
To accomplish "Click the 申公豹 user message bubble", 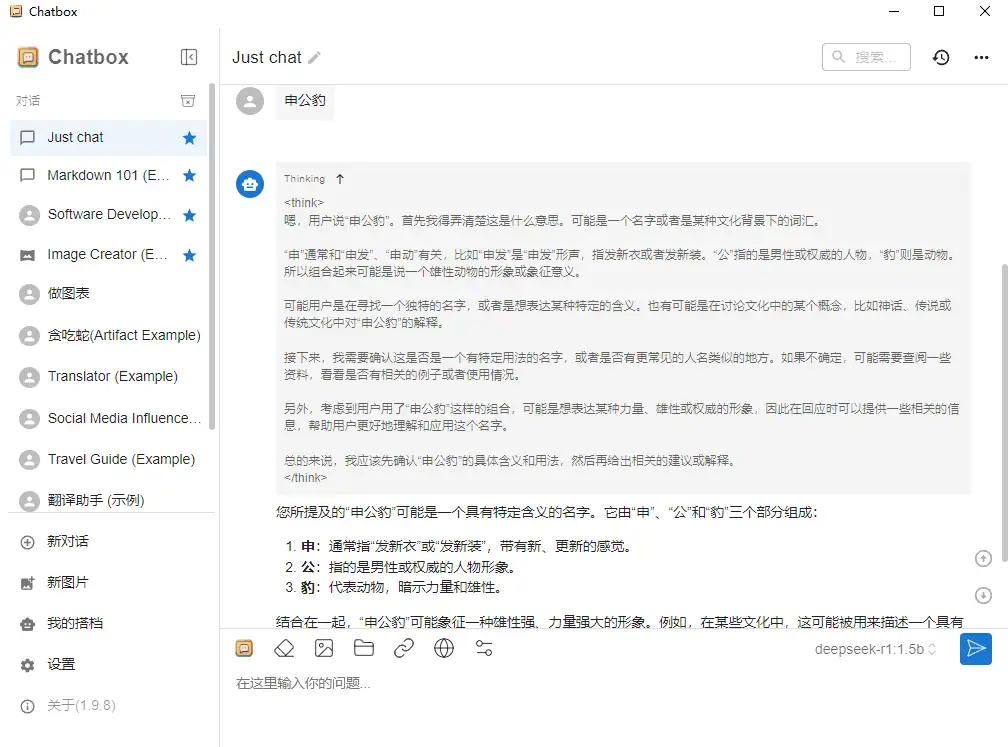I will (305, 101).
